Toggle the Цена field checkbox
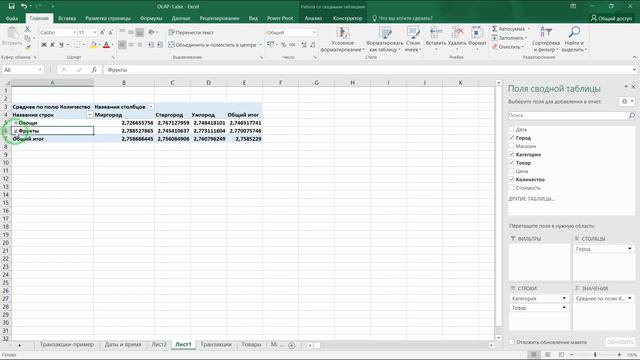The width and height of the screenshot is (640, 360). click(x=511, y=171)
